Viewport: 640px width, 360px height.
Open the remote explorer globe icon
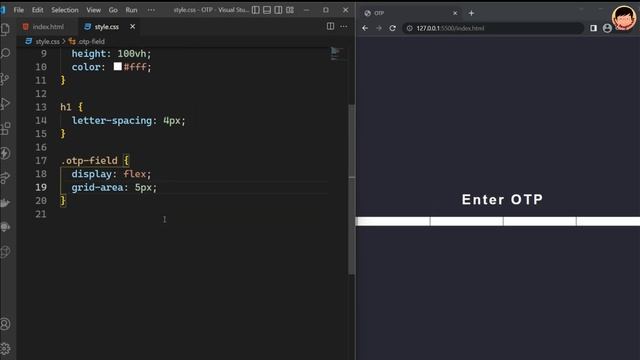(x=5, y=227)
